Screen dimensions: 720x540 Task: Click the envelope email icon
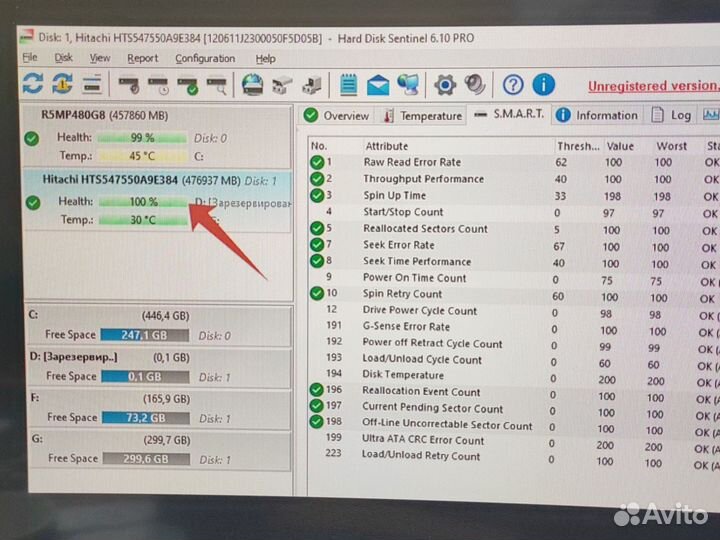pos(378,86)
